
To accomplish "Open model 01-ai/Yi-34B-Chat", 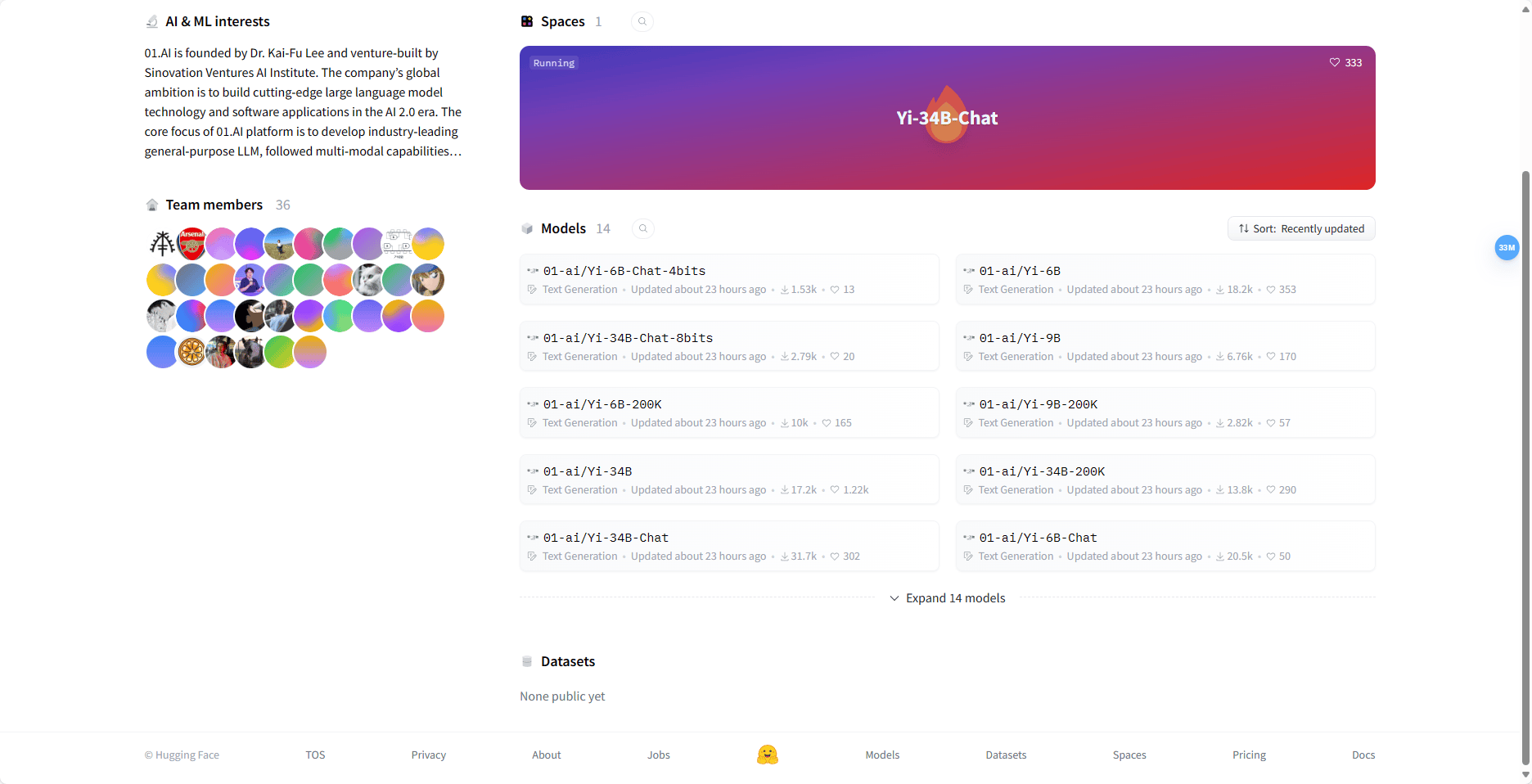I will (729, 546).
